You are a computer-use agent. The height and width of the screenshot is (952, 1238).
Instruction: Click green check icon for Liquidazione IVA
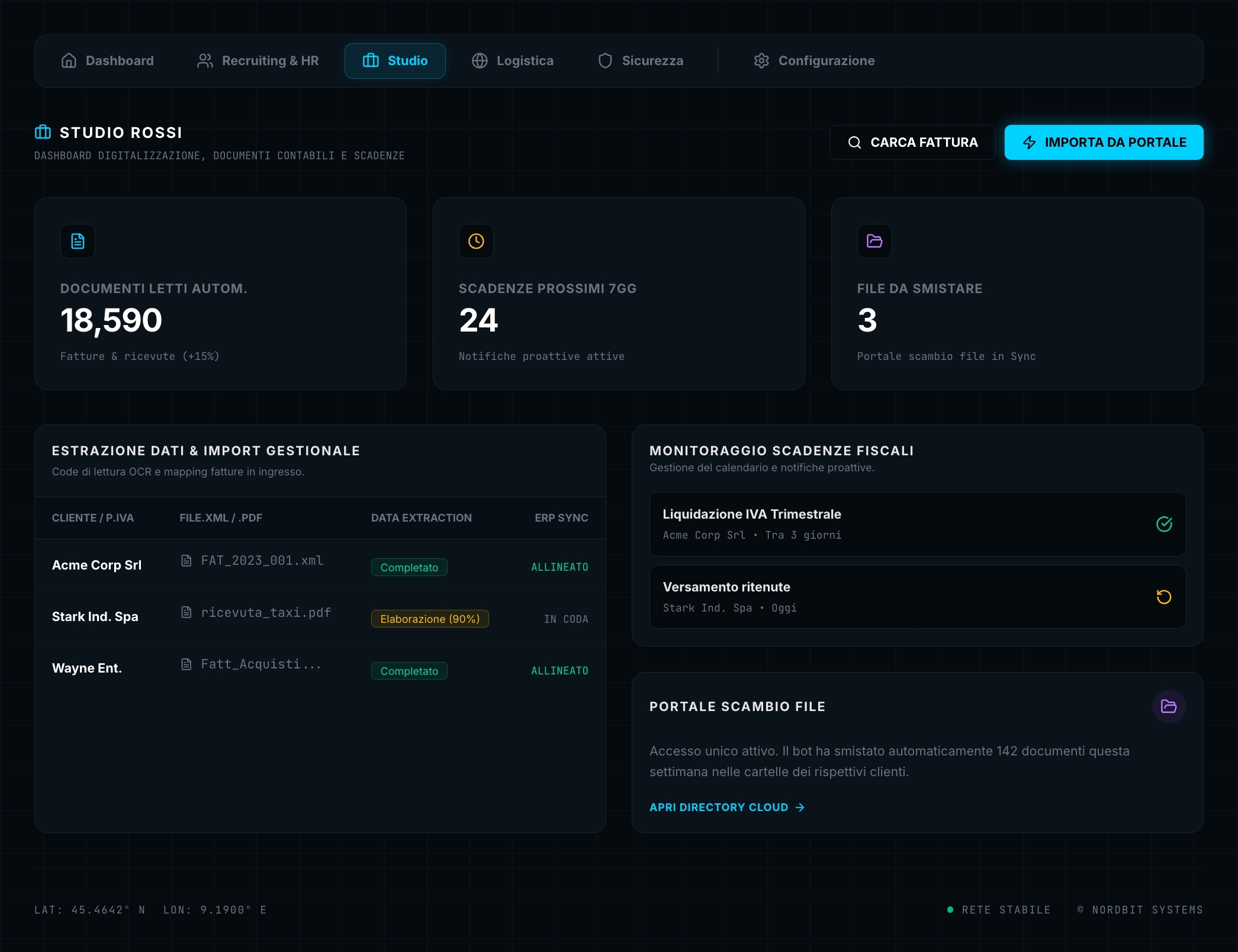click(x=1164, y=524)
